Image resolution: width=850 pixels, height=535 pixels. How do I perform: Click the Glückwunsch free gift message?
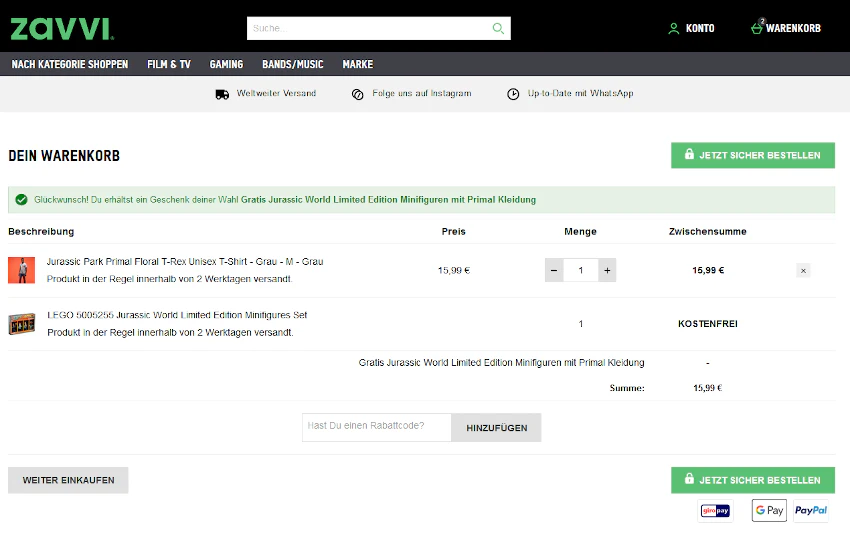tap(285, 199)
